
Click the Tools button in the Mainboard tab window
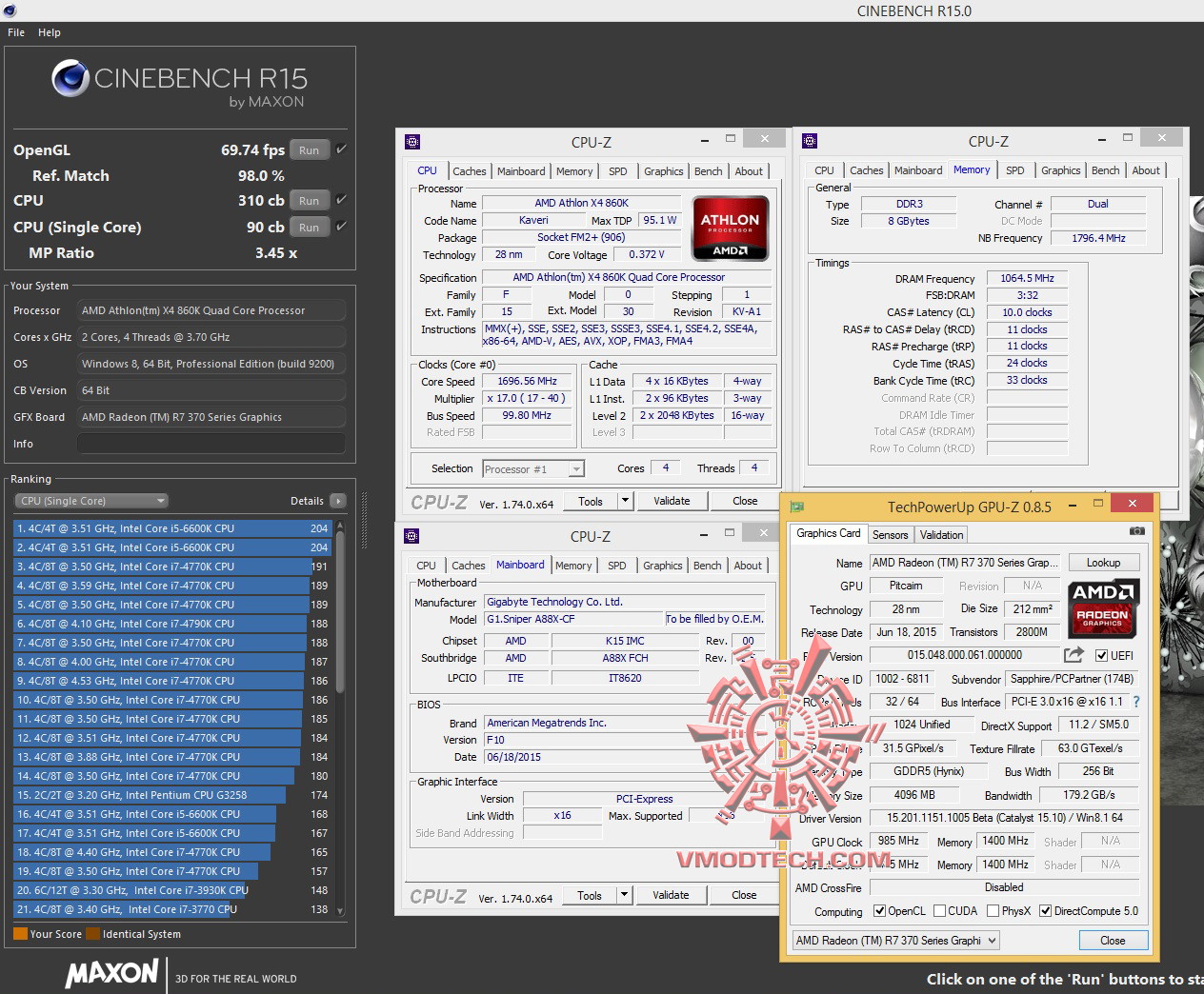pyautogui.click(x=590, y=895)
